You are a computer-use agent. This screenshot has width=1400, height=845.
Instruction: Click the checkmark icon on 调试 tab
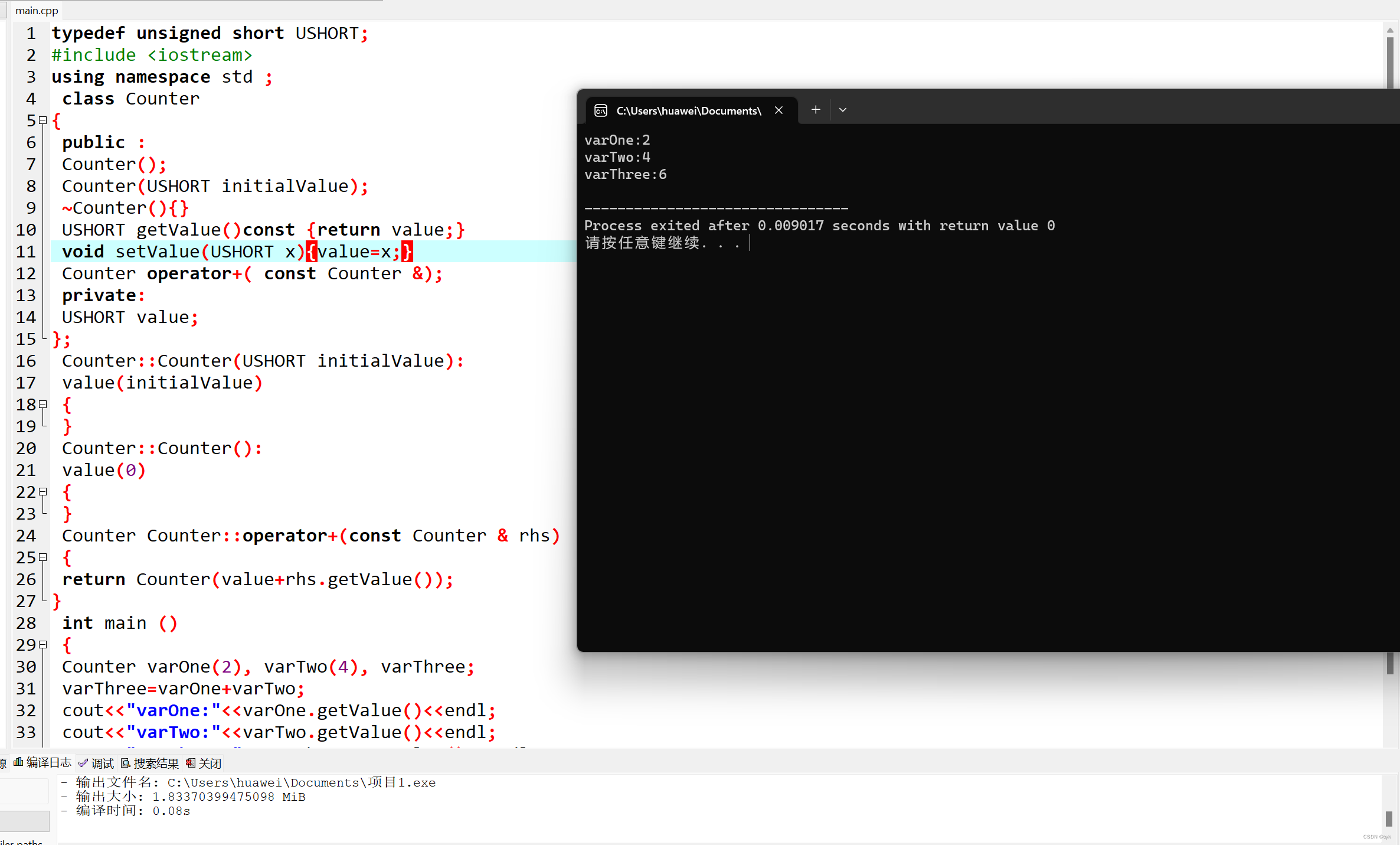[x=83, y=763]
